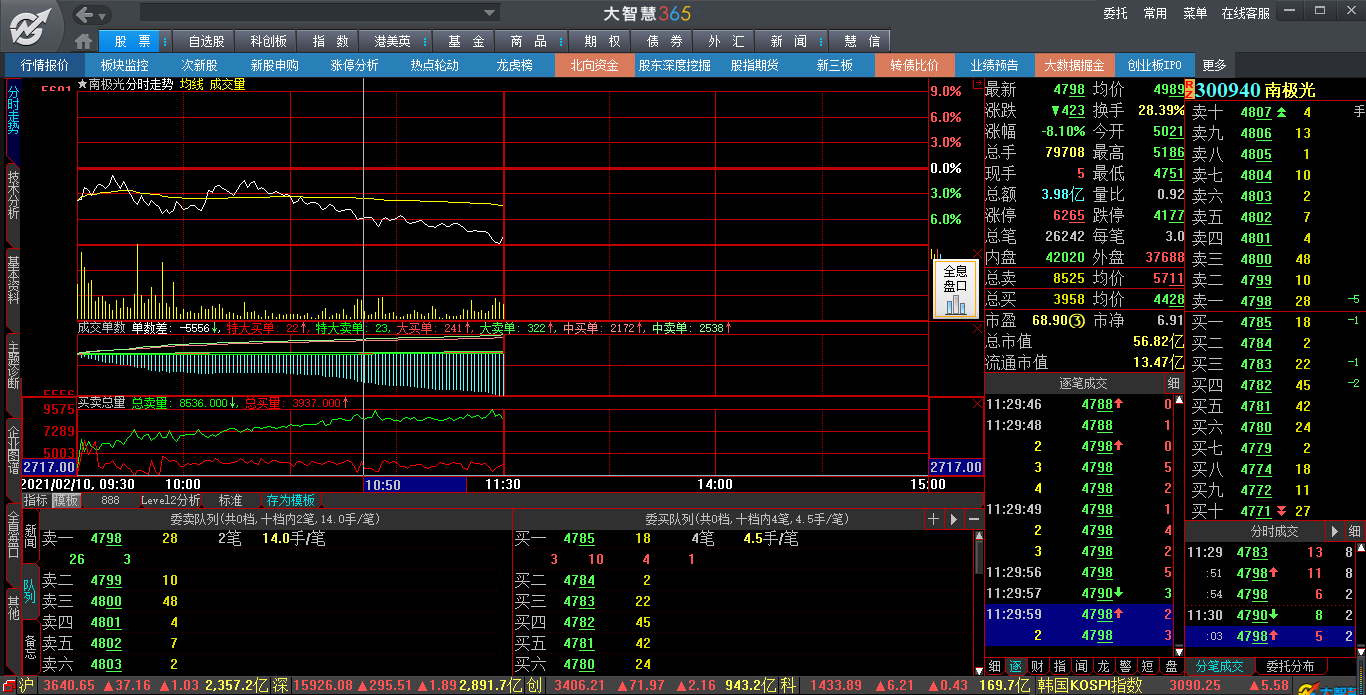
Task: Click the minus icon in queue panel
Action: pos(973,519)
